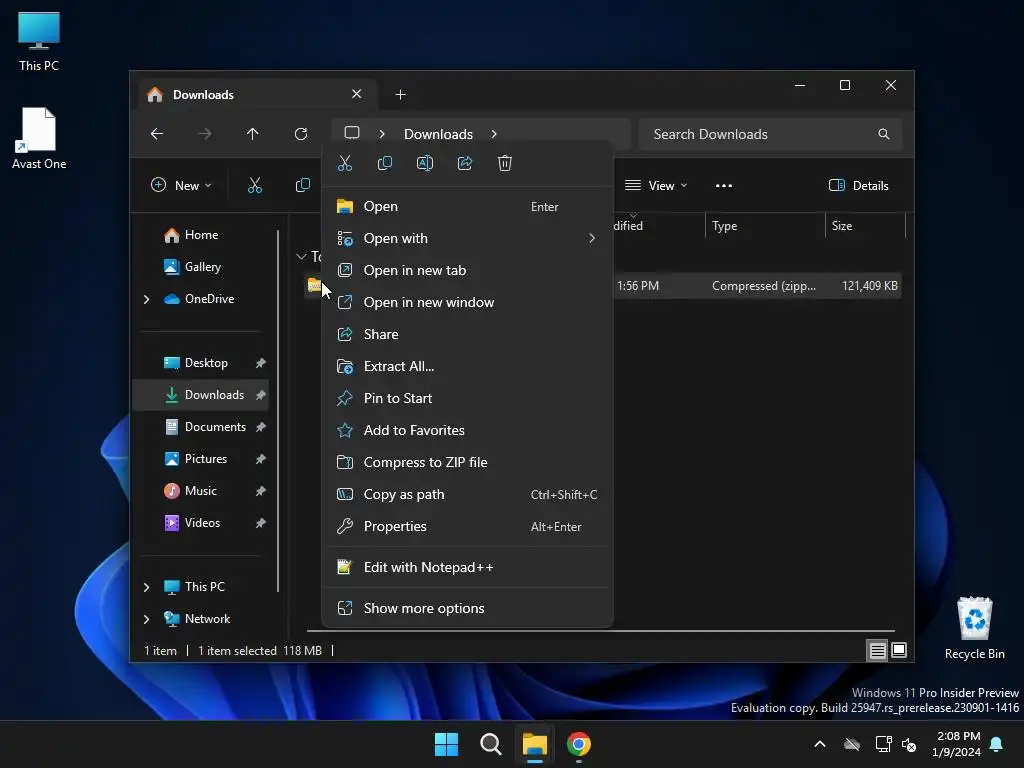Image resolution: width=1024 pixels, height=768 pixels.
Task: Select Videos in navigation pane
Action: pos(202,523)
